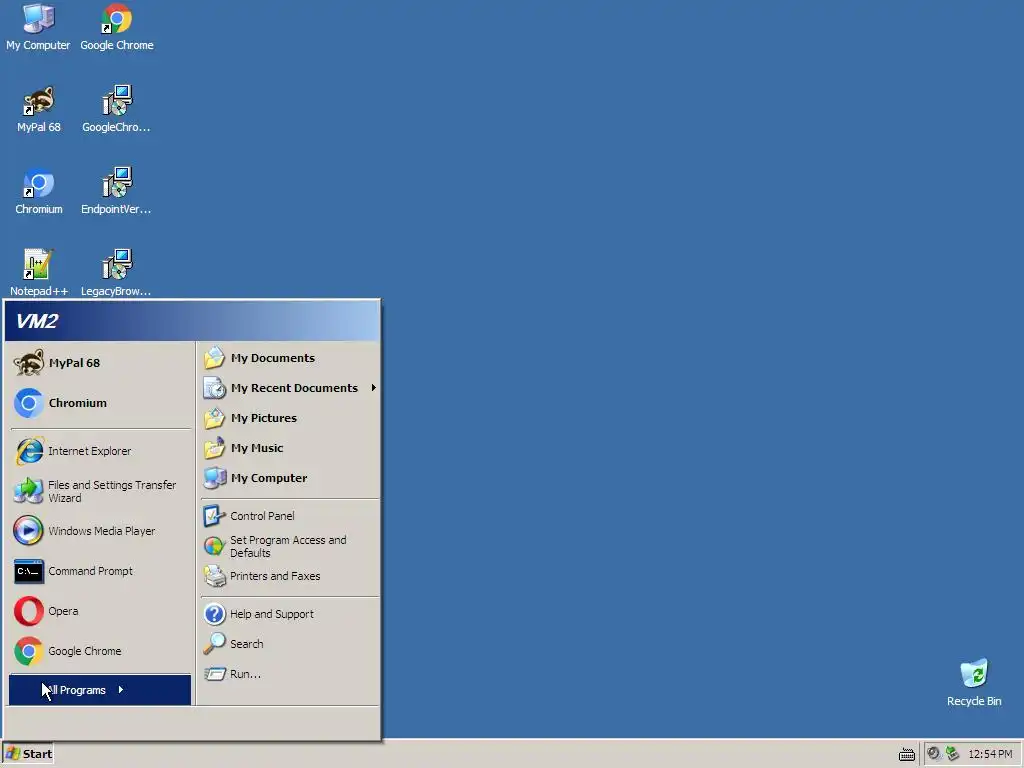Image resolution: width=1024 pixels, height=768 pixels.
Task: Click the Start button on taskbar
Action: pyautogui.click(x=28, y=754)
